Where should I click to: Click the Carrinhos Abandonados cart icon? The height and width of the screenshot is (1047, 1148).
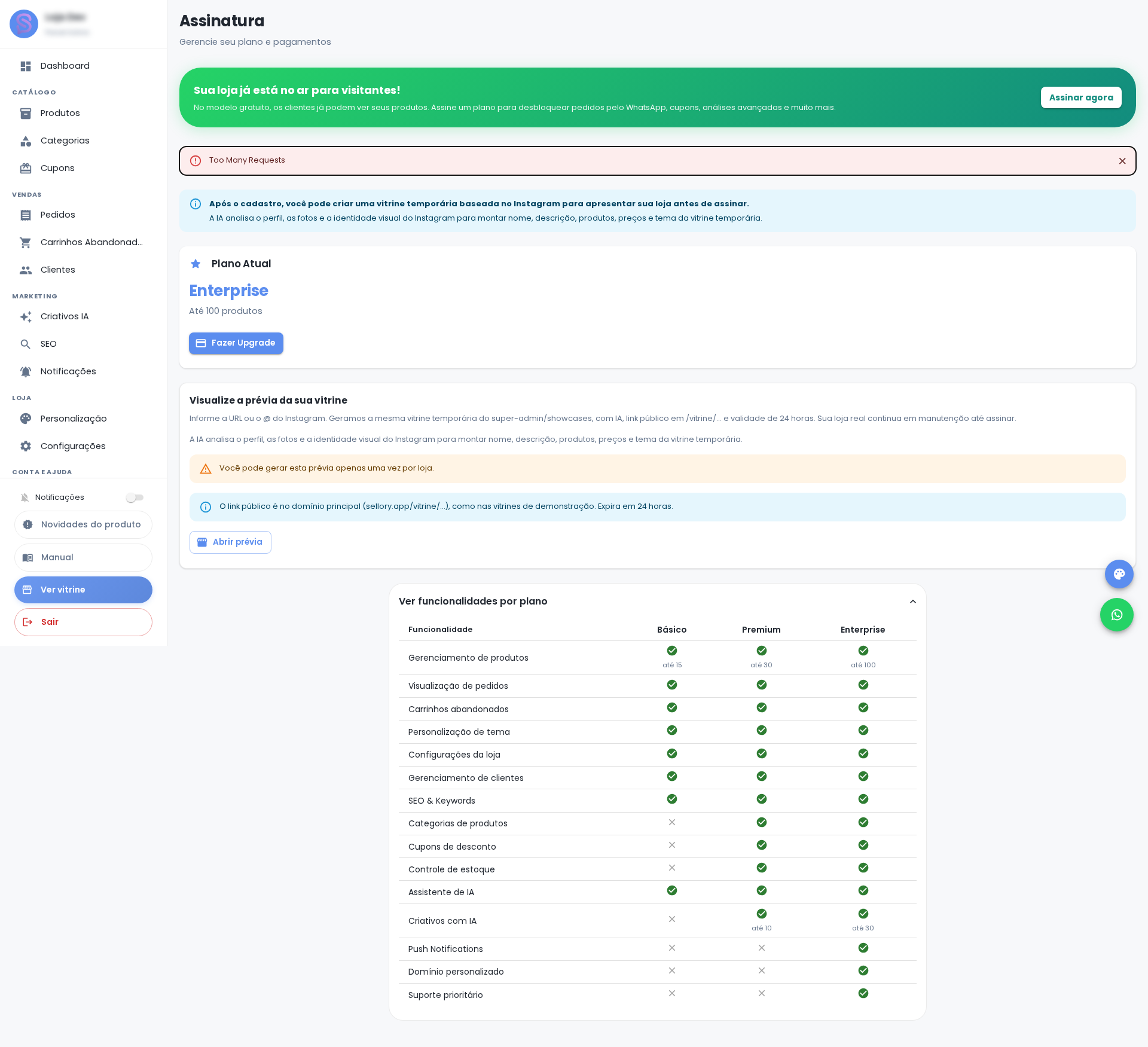[x=26, y=243]
